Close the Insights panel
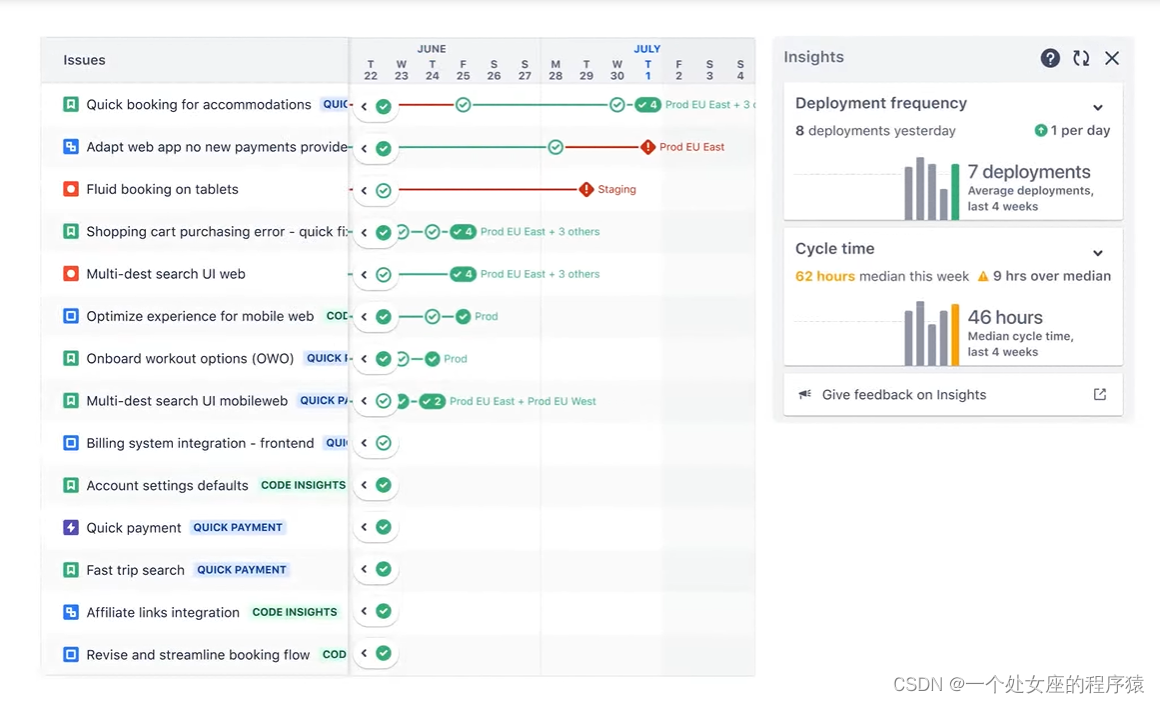 1112,58
